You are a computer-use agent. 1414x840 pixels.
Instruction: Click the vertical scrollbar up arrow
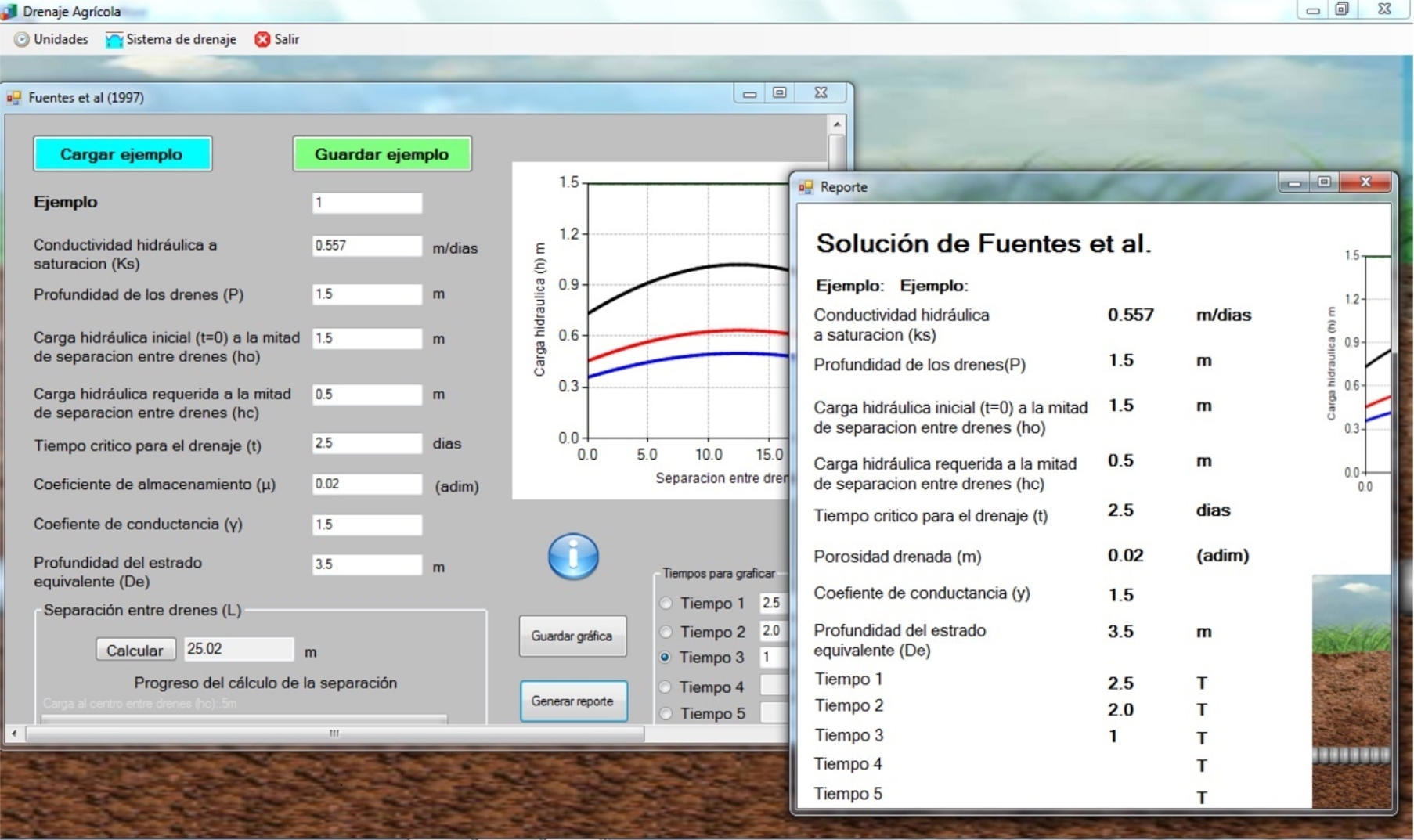coord(837,124)
